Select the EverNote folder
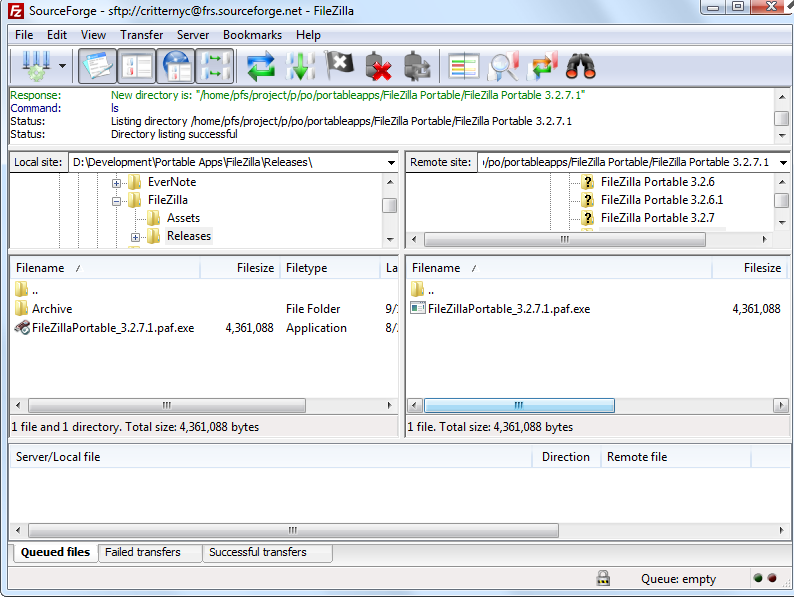 click(x=172, y=182)
